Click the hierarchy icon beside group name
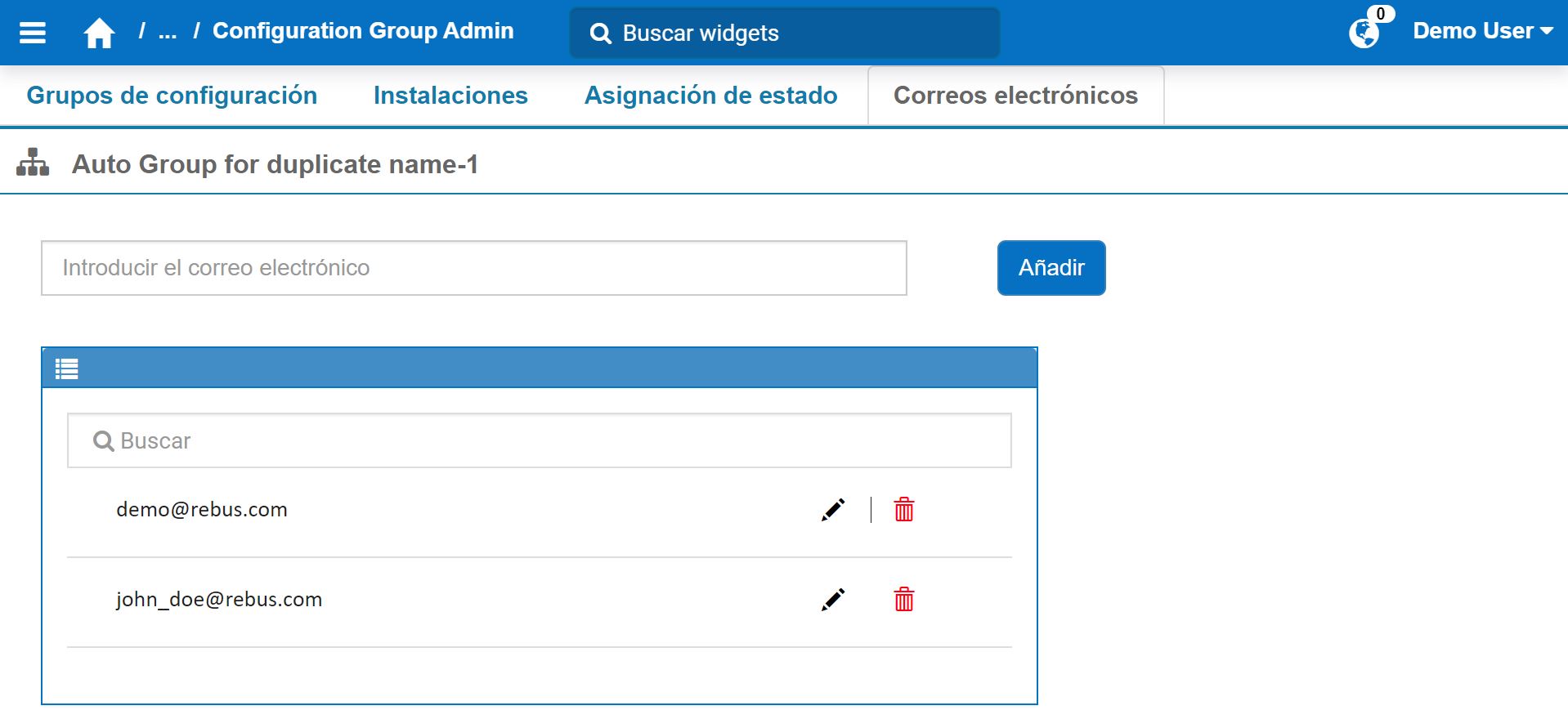The image size is (1568, 728). tap(33, 163)
